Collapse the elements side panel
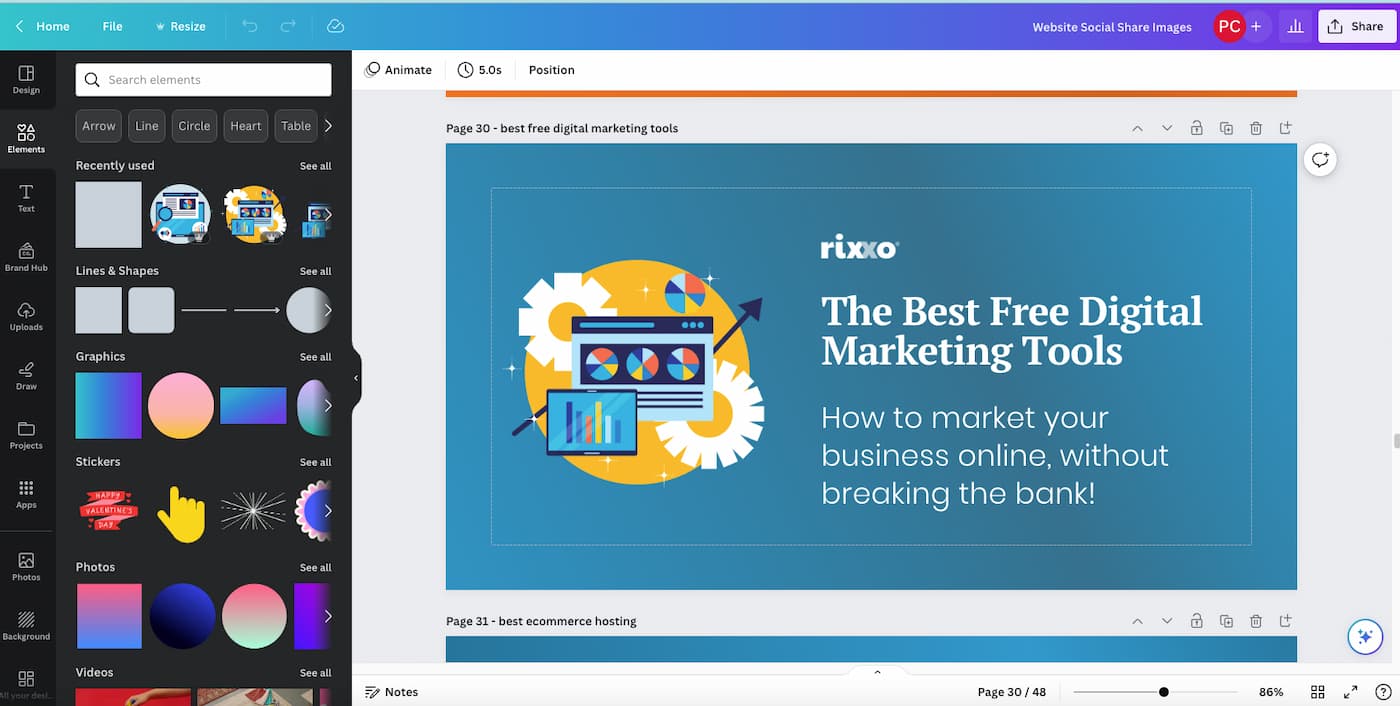The height and width of the screenshot is (706, 1400). point(355,377)
